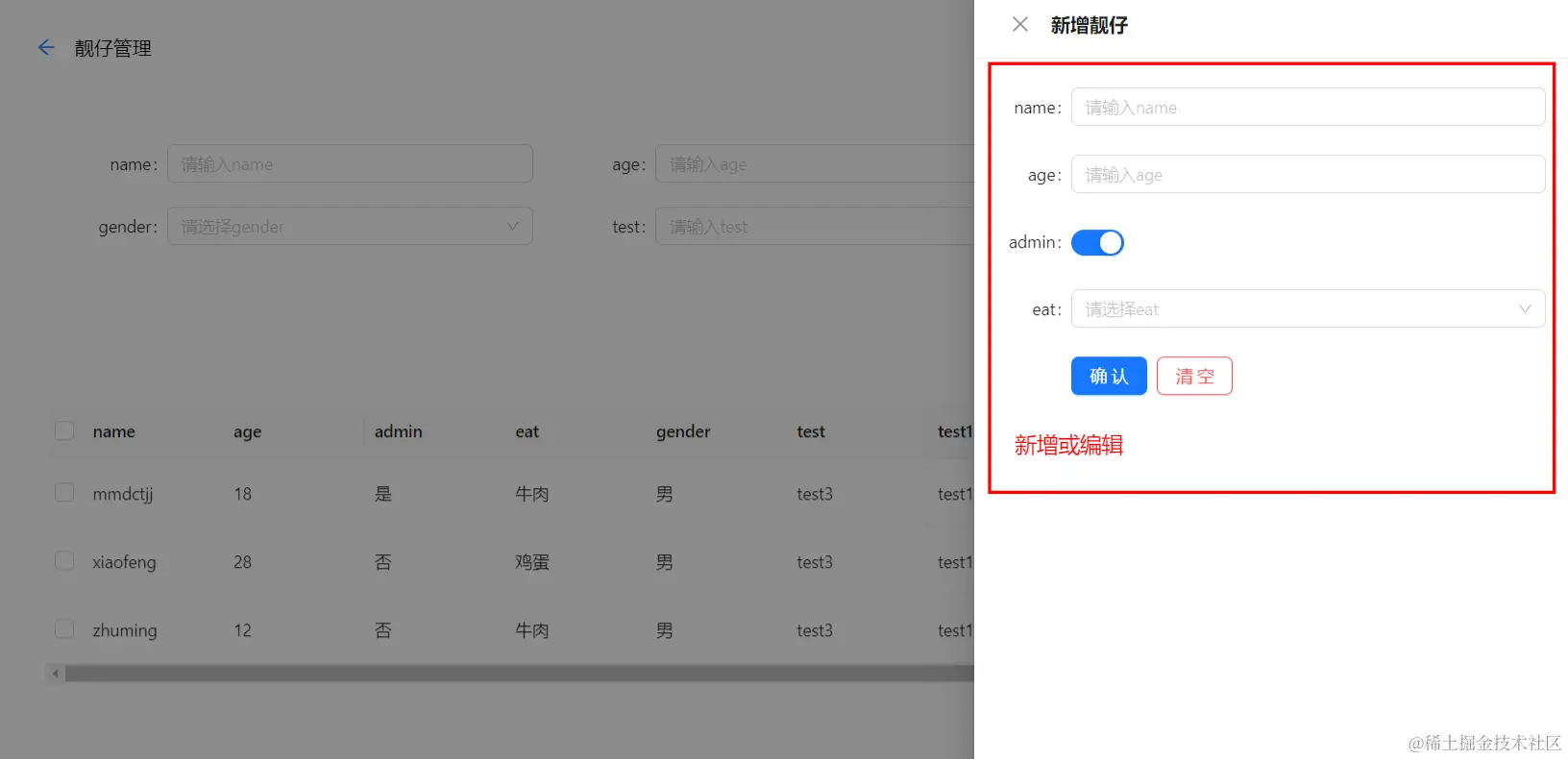The width and height of the screenshot is (1568, 759).
Task: Tick the checkbox for row xiaofeng
Action: (x=64, y=561)
